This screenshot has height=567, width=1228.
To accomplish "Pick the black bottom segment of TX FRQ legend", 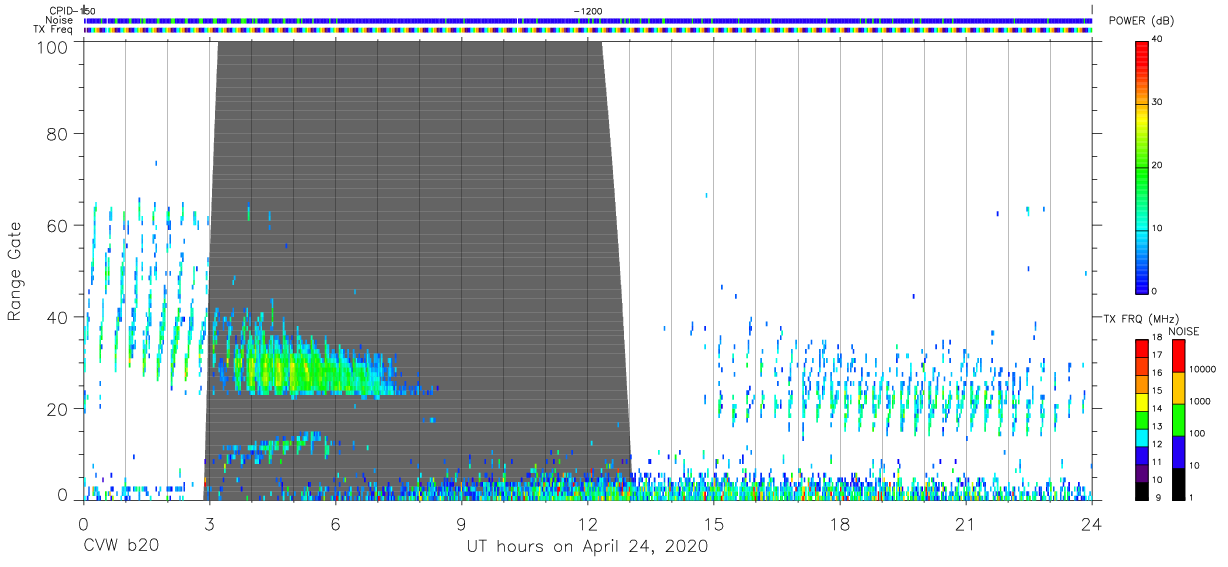I will tap(1141, 490).
